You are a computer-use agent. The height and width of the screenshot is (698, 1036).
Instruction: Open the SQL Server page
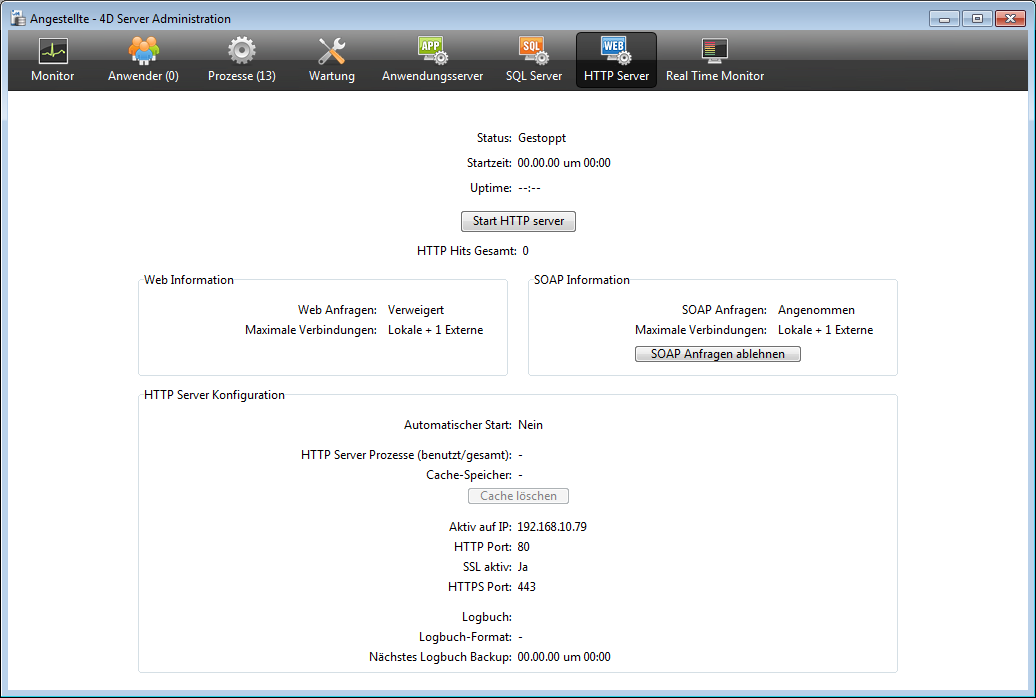(533, 60)
